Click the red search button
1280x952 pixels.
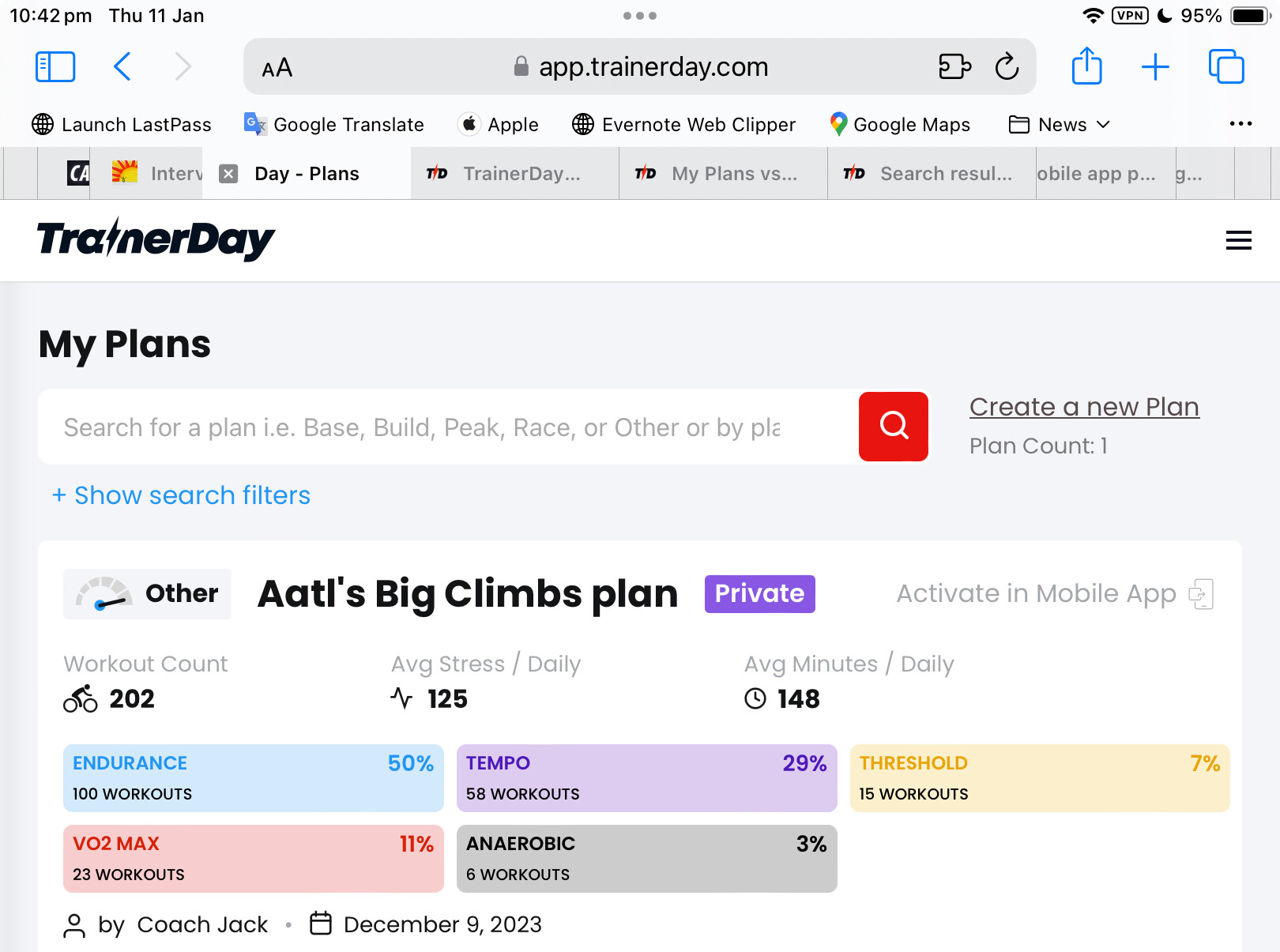[x=894, y=427]
